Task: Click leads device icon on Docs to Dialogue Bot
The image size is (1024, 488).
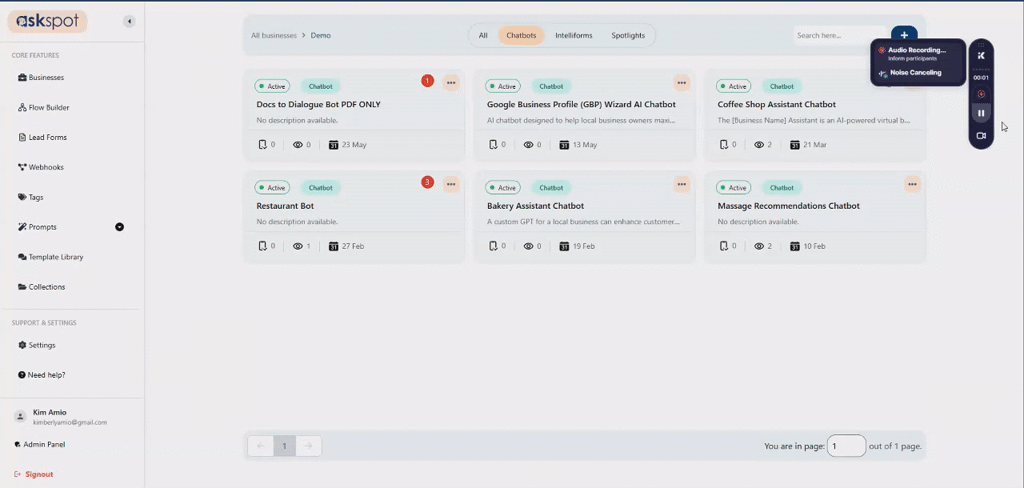Action: click(x=263, y=144)
